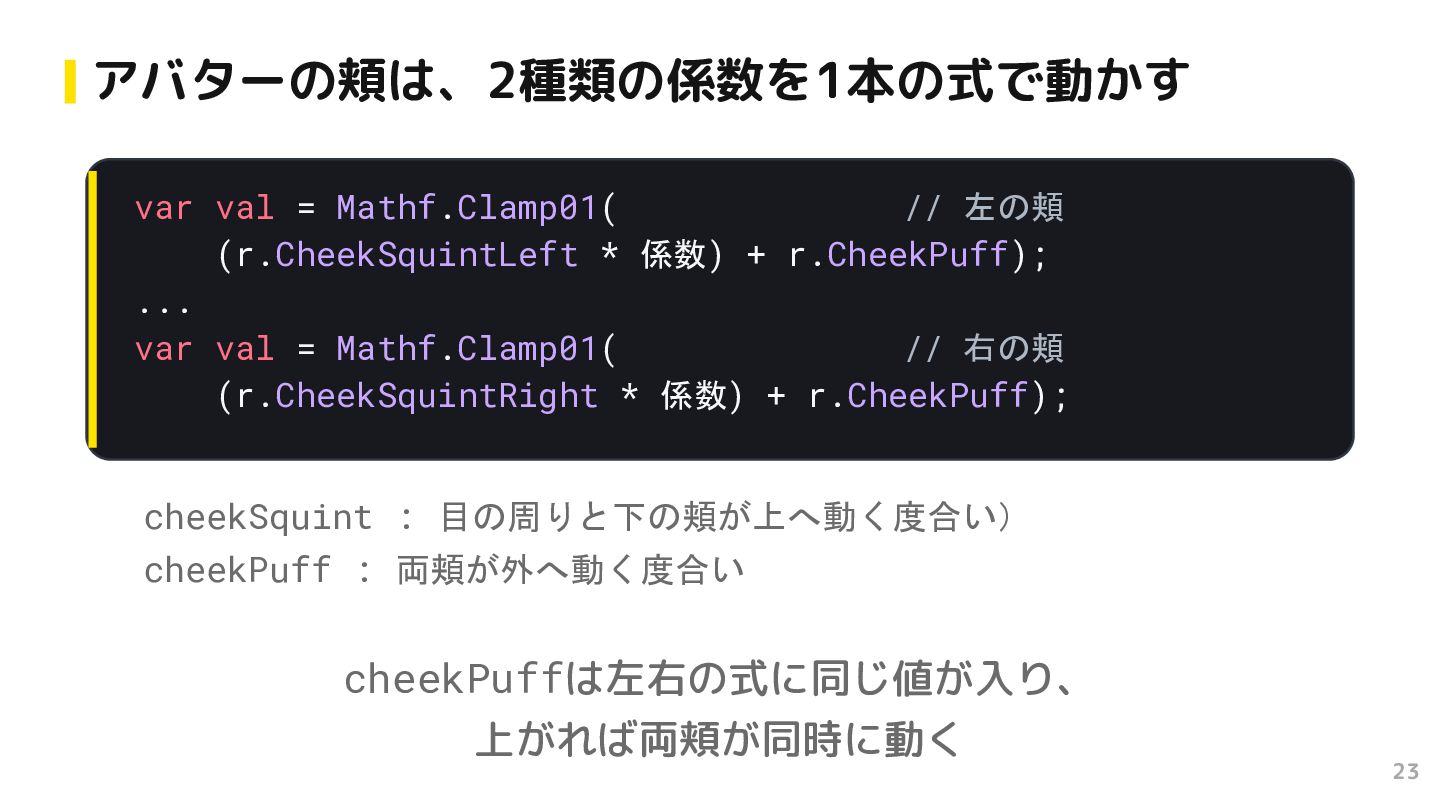Viewport: 1440px width, 810px height.
Task: Click the first 'Clamp01' method name
Action: click(x=527, y=207)
